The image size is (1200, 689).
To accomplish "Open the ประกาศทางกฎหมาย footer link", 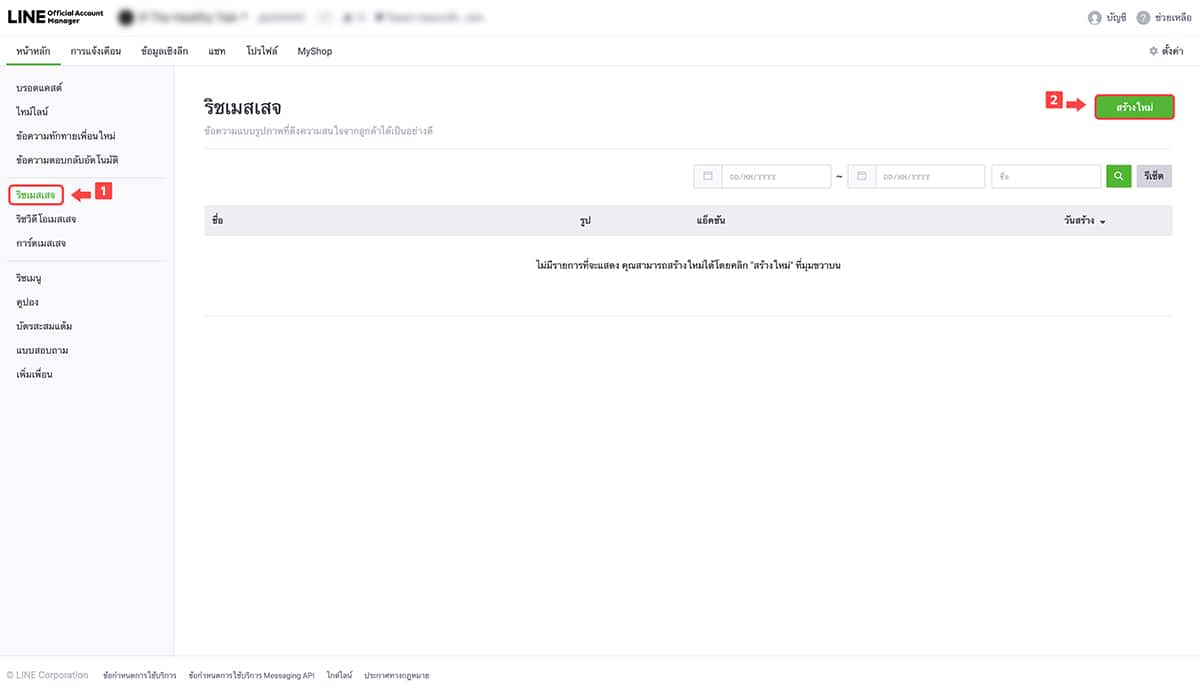I will (x=397, y=676).
